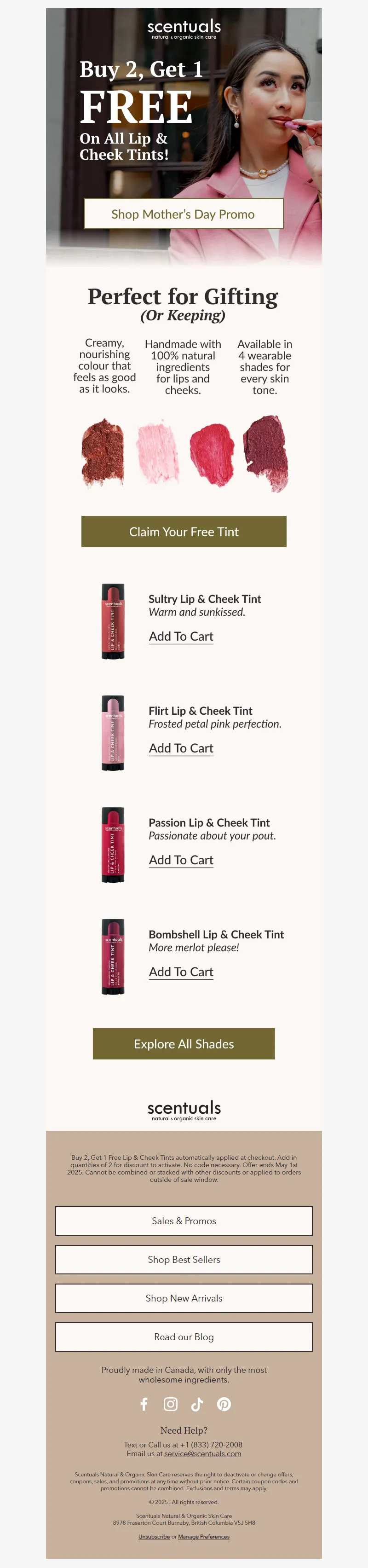Click the Facebook icon in footer
Viewport: 368px width, 1568px height.
[x=144, y=1404]
